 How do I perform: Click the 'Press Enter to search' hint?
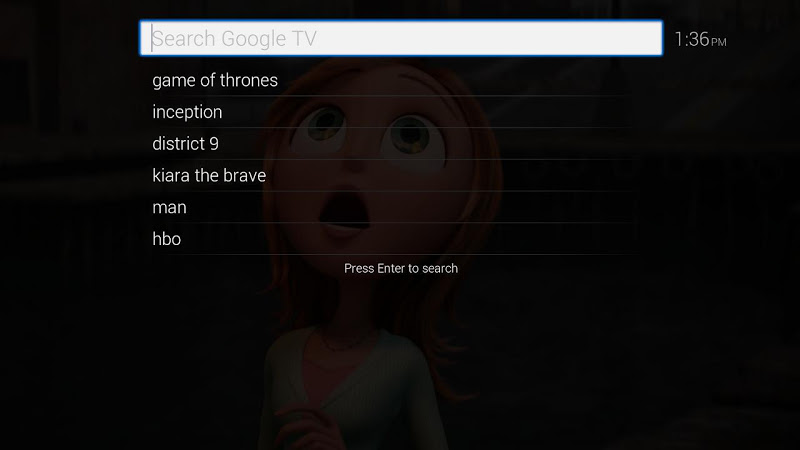pos(401,268)
